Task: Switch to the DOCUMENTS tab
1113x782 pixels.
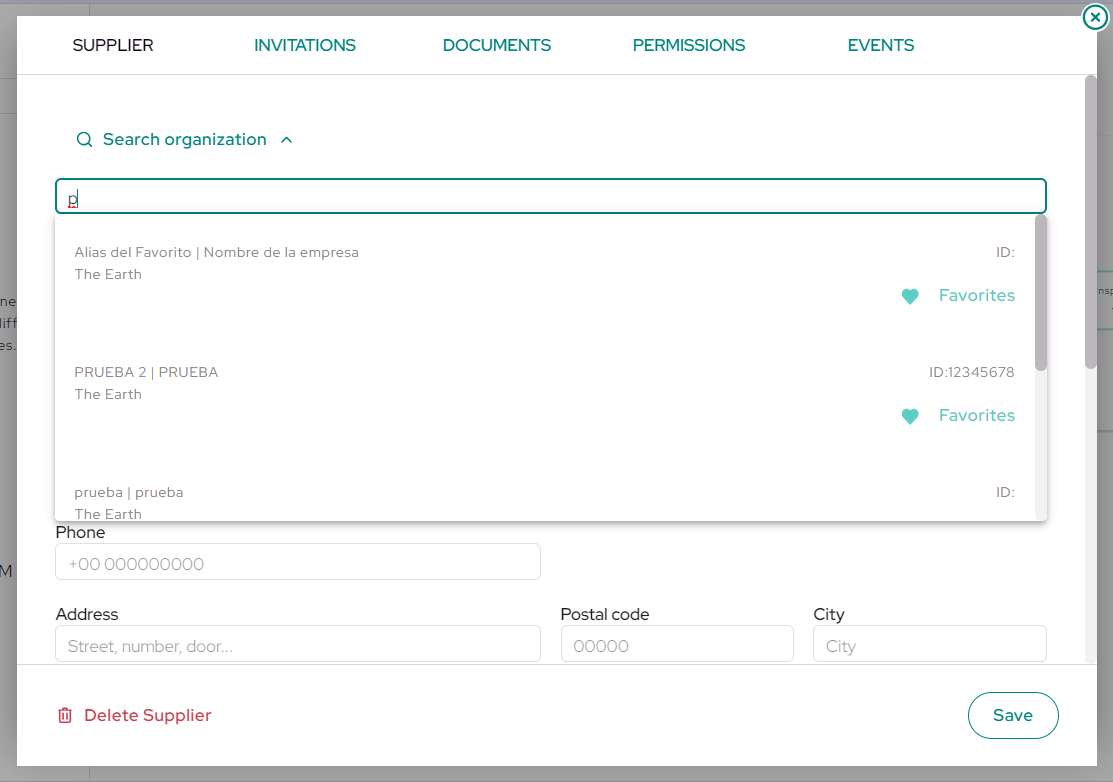Action: pos(497,45)
